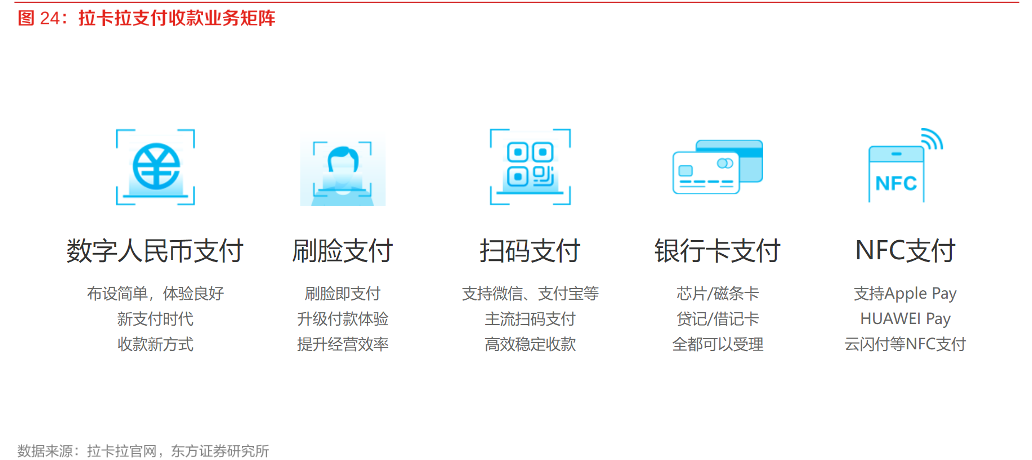The height and width of the screenshot is (460, 1032).
Task: Click the text 新支付时代
Action: pos(155,319)
